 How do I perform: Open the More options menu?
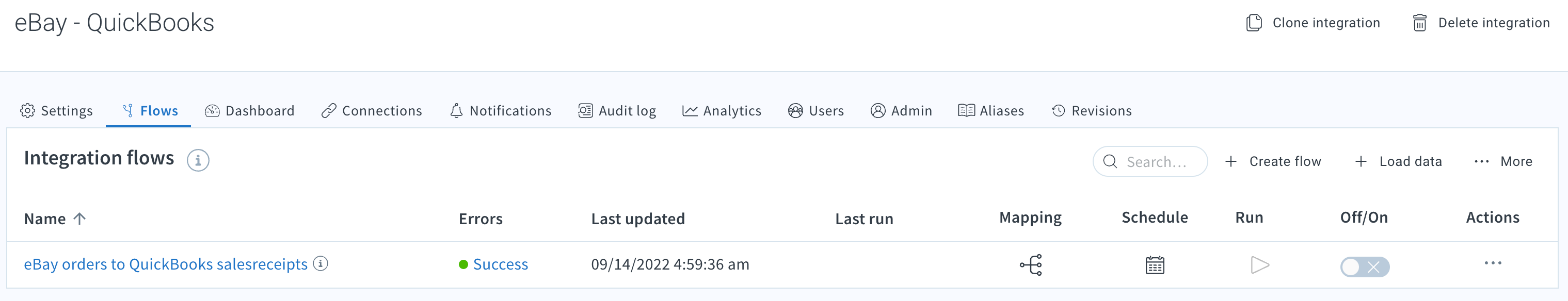coord(1503,162)
